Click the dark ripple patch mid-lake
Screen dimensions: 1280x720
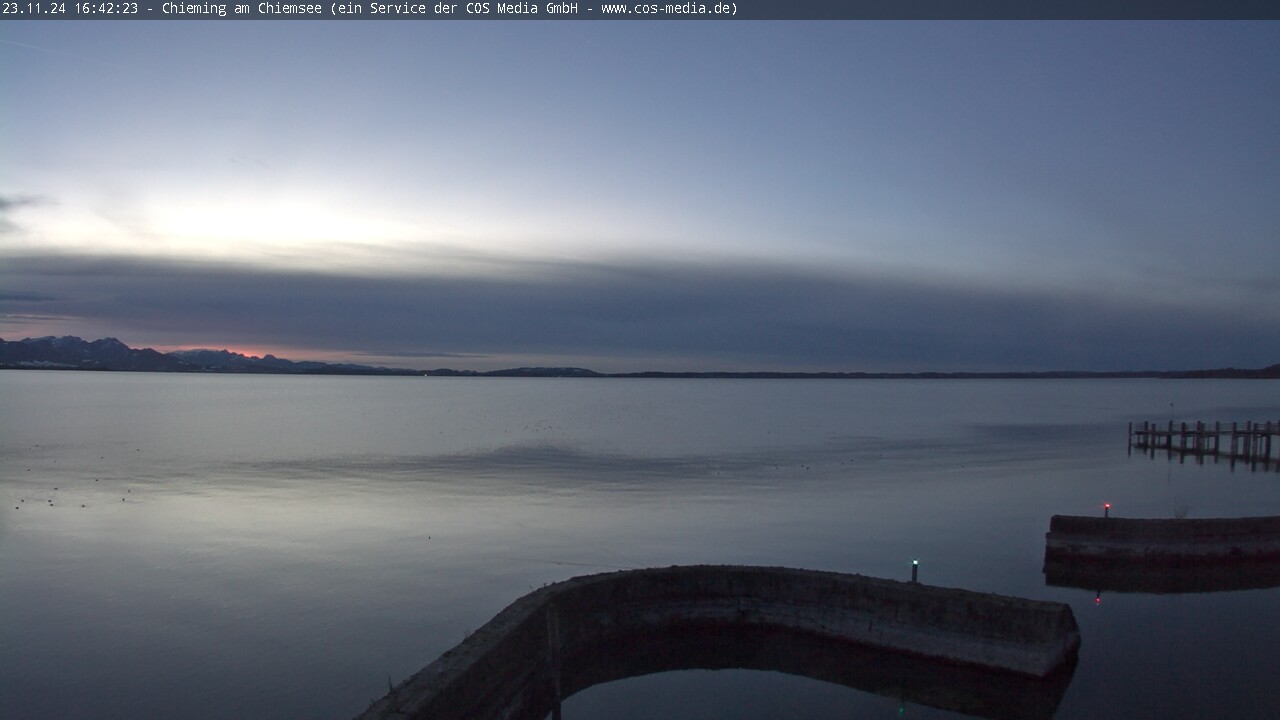pyautogui.click(x=560, y=462)
